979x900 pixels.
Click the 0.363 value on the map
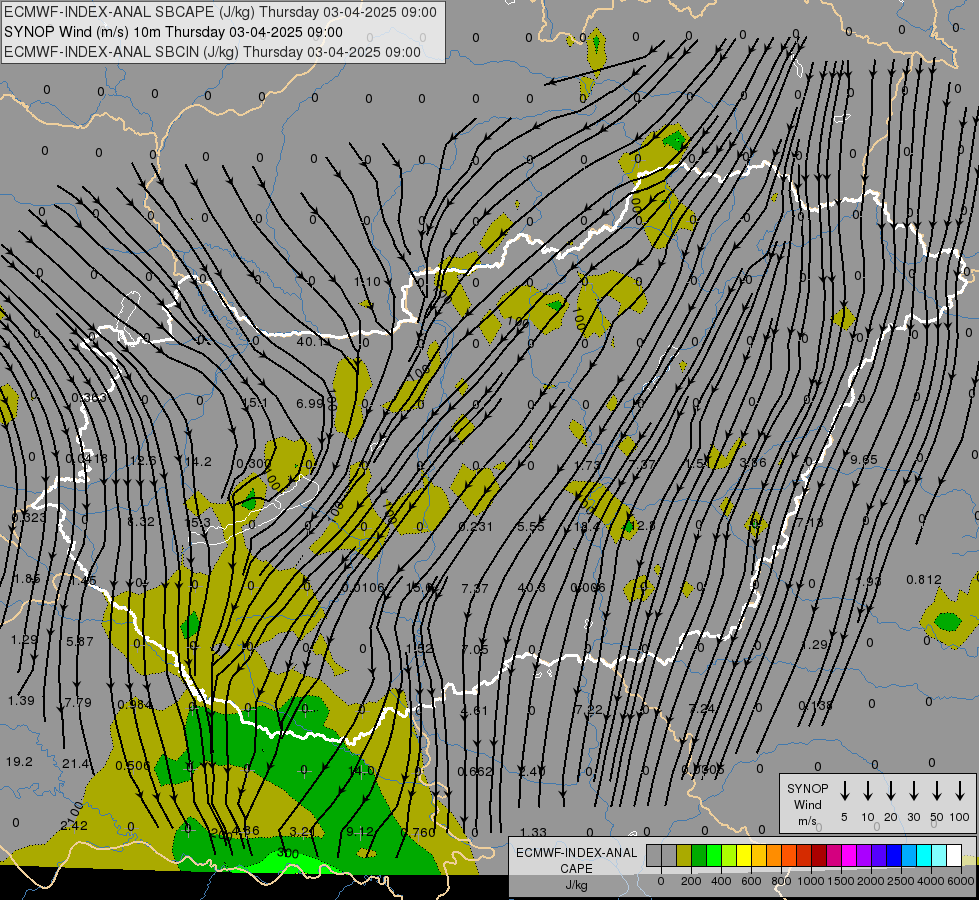pyautogui.click(x=89, y=398)
